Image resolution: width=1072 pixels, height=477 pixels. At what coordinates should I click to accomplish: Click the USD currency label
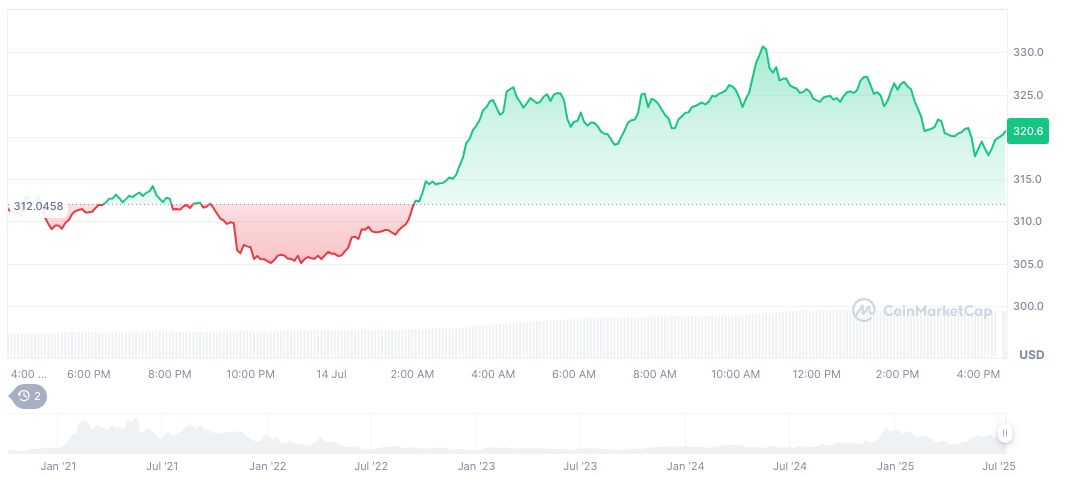point(1031,355)
